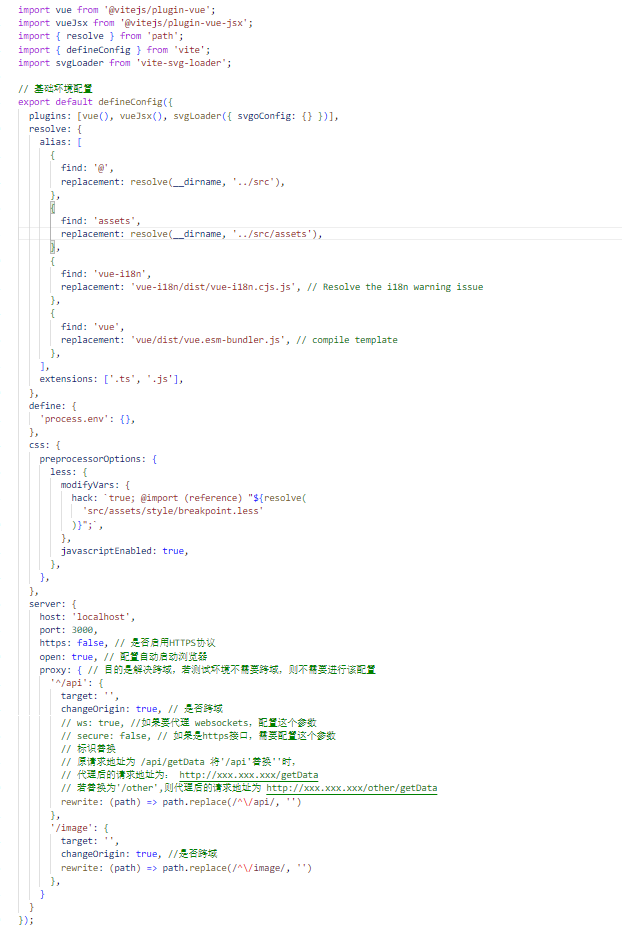This screenshot has height=945, width=622.
Task: Click the '/image' proxy key
Action: pos(71,827)
